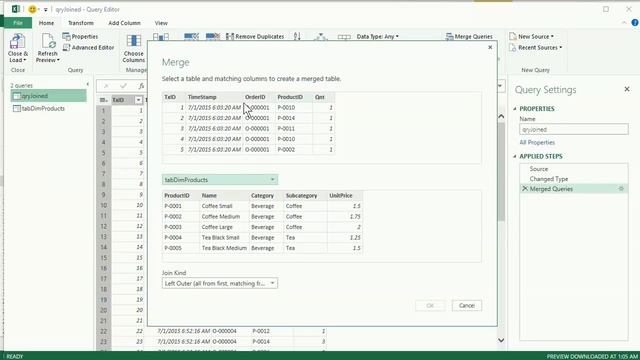The image size is (640, 360).
Task: Switch to the Home tab
Action: (46, 23)
